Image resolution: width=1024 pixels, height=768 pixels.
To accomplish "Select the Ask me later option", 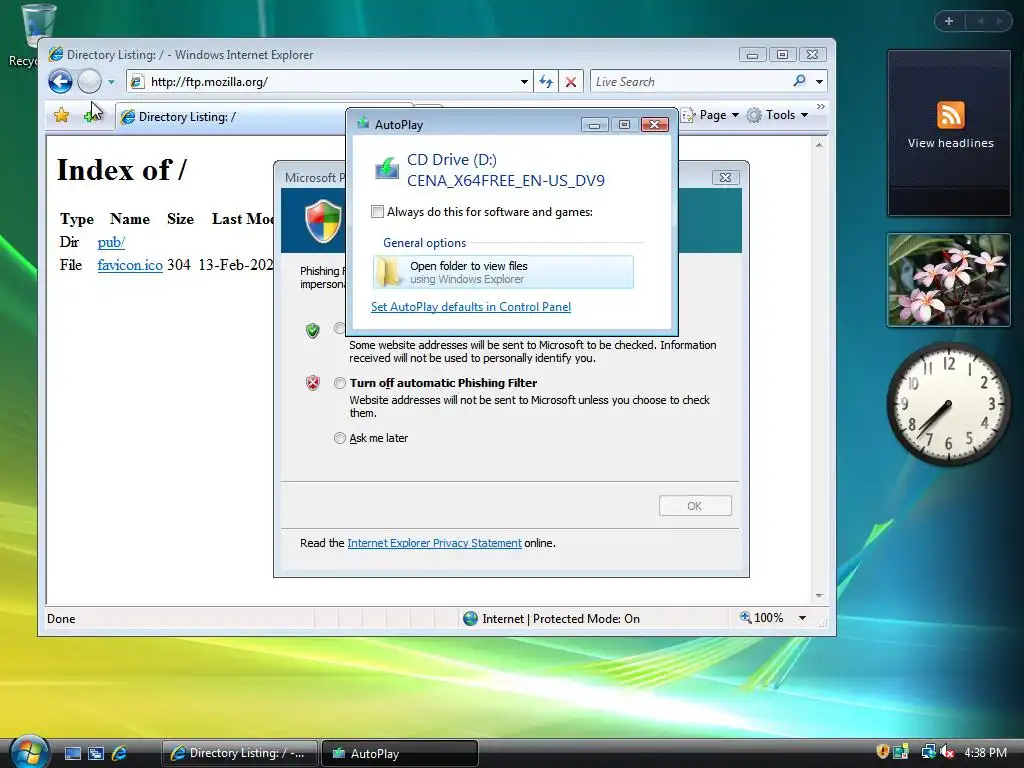I will click(340, 438).
